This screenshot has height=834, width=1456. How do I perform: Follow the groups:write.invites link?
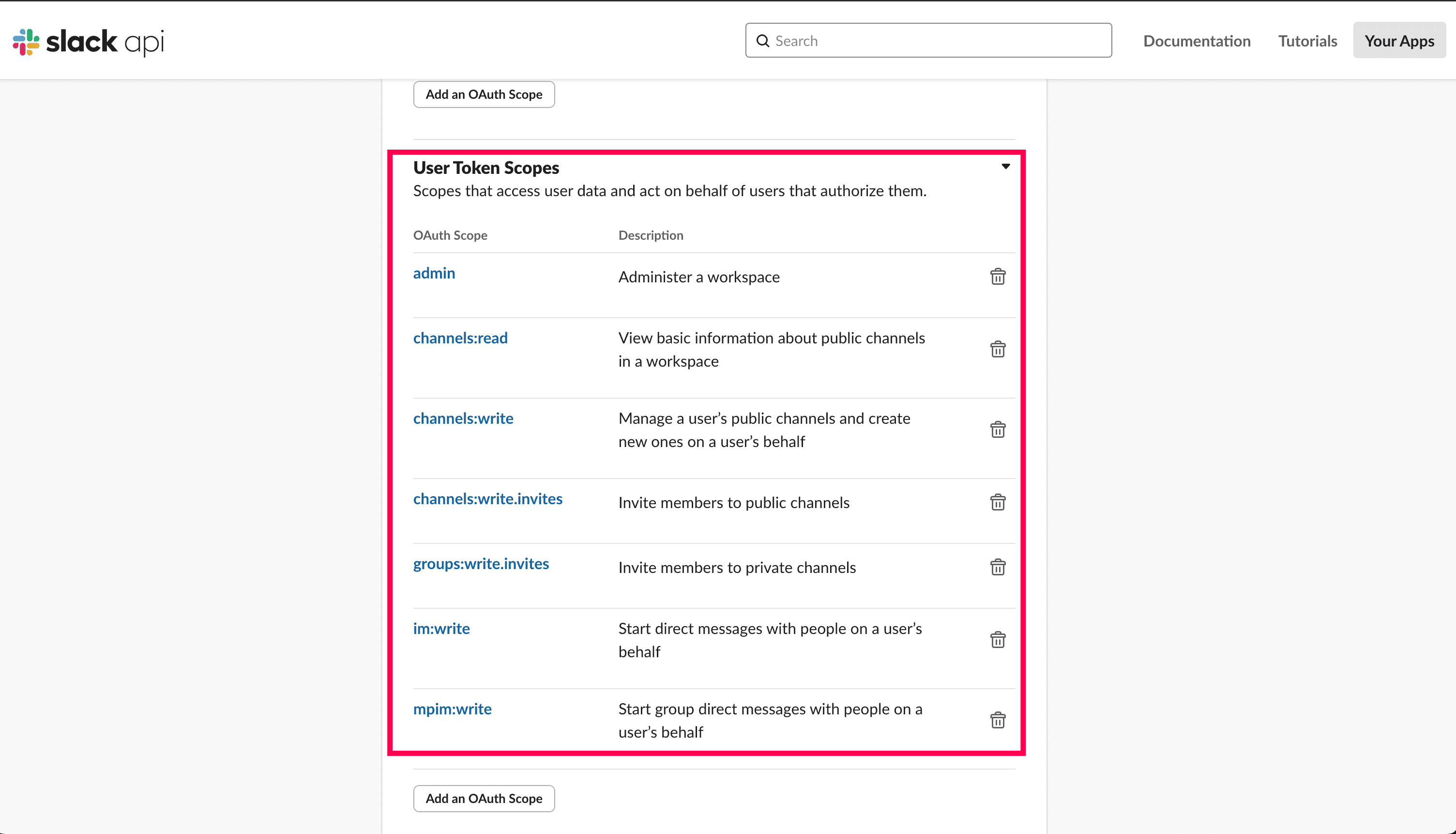tap(481, 564)
